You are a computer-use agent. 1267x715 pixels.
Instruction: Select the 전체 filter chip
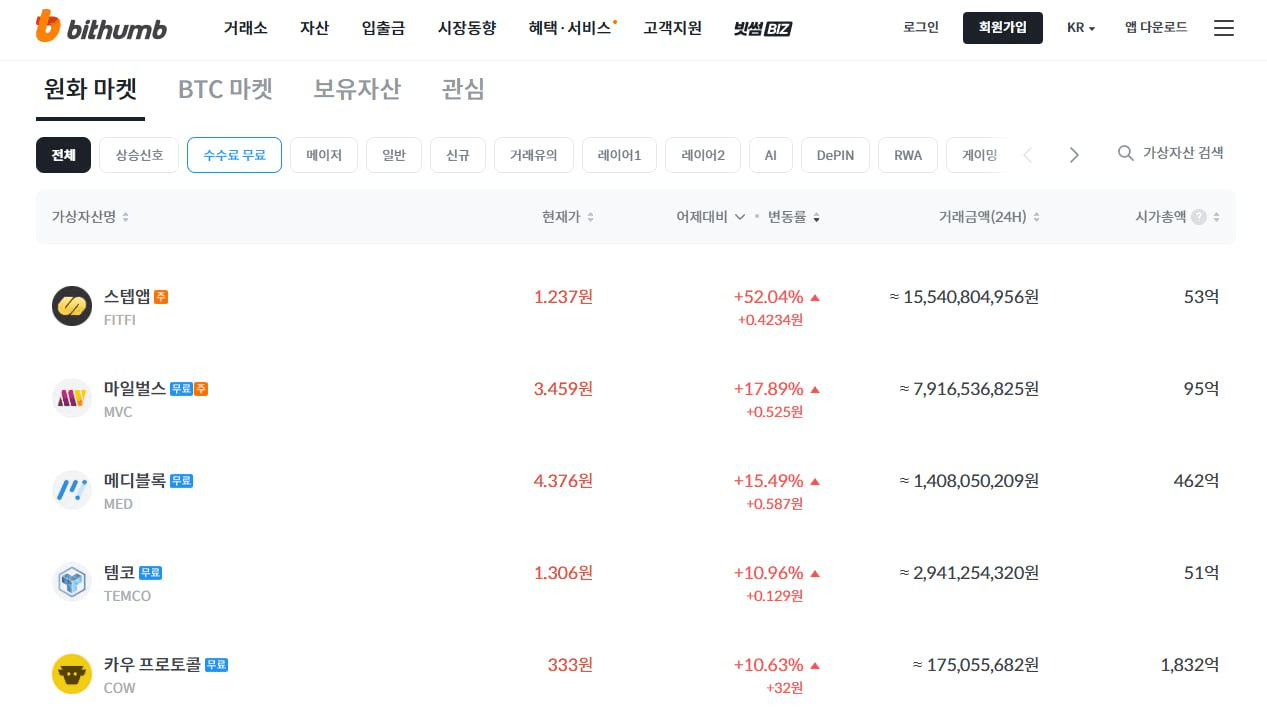63,155
